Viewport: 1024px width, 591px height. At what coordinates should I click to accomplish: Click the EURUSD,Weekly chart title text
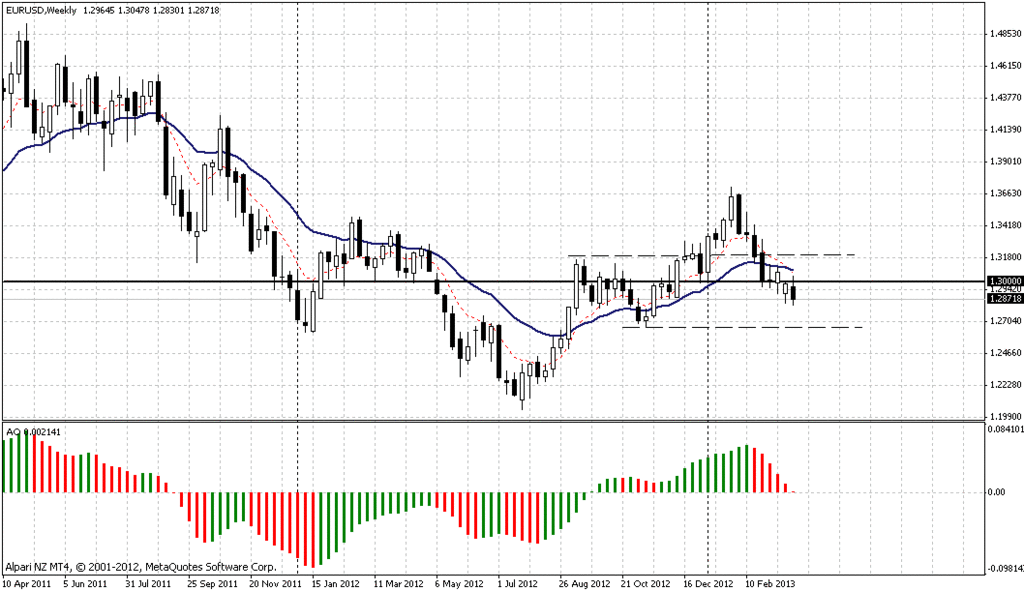[40, 10]
